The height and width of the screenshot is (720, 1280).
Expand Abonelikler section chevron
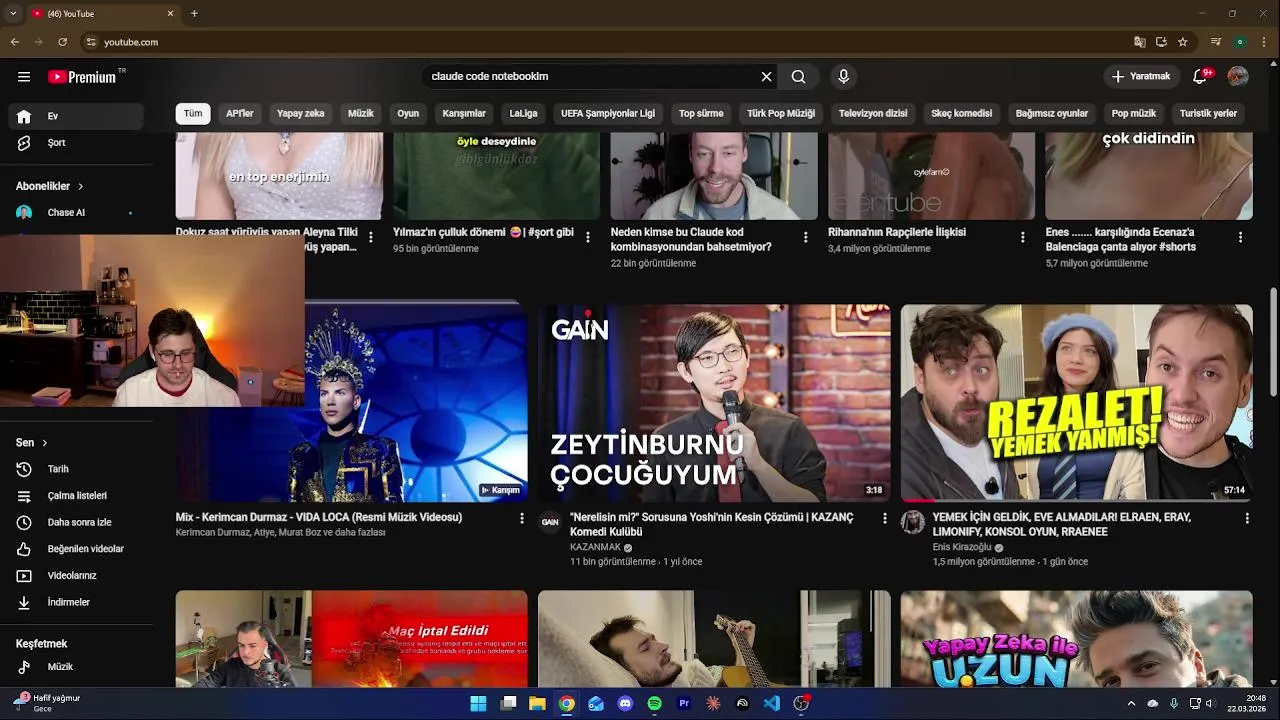[80, 186]
